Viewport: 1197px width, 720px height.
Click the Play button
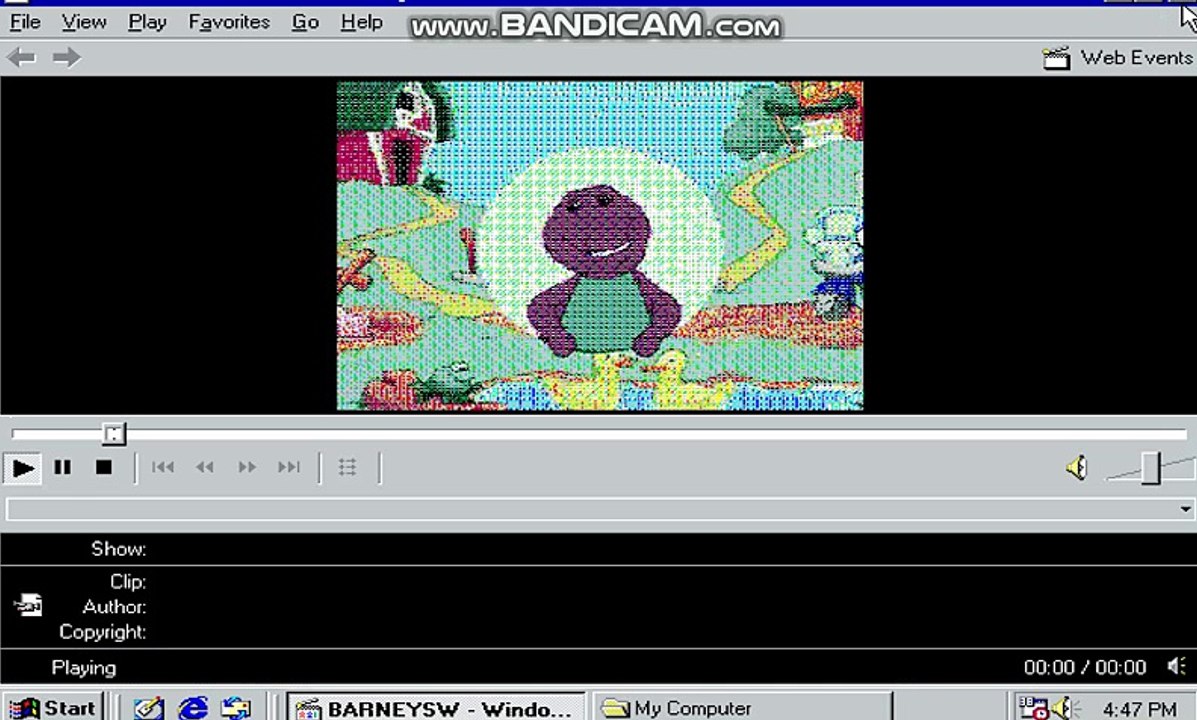click(22, 468)
